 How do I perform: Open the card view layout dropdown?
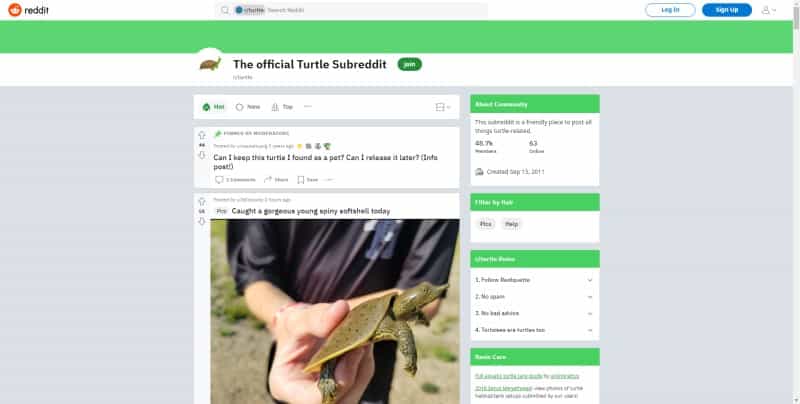443,107
